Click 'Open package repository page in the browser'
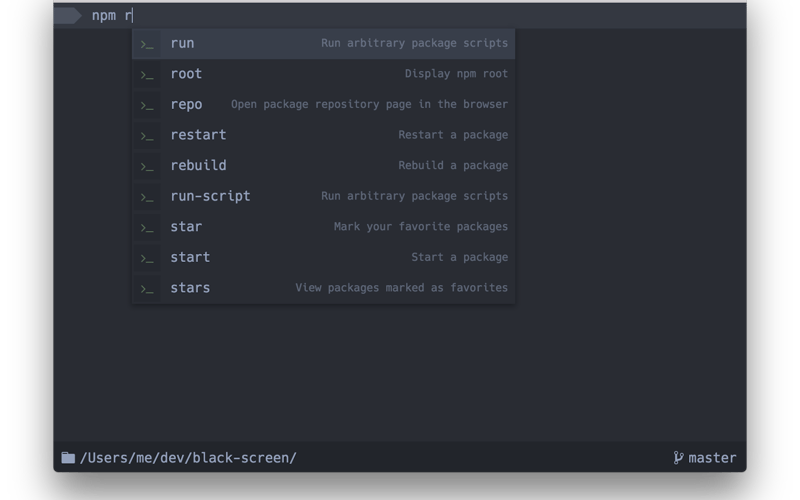The image size is (800, 500). (369, 105)
